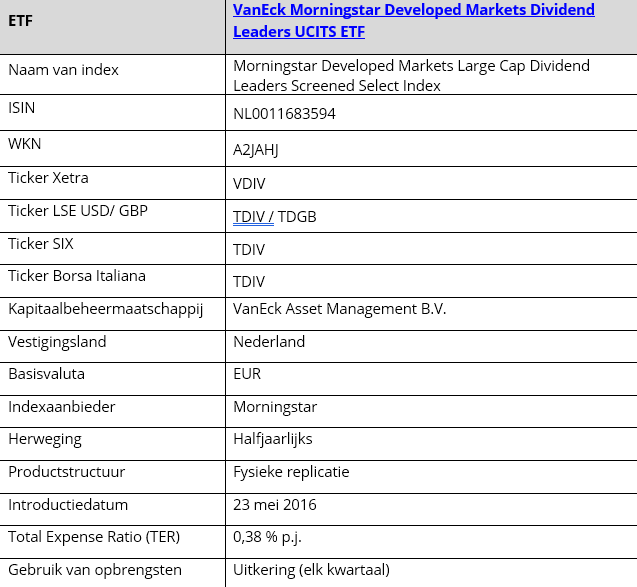This screenshot has width=637, height=587.
Task: Select TDIV value in Ticker SIX row
Action: [249, 249]
